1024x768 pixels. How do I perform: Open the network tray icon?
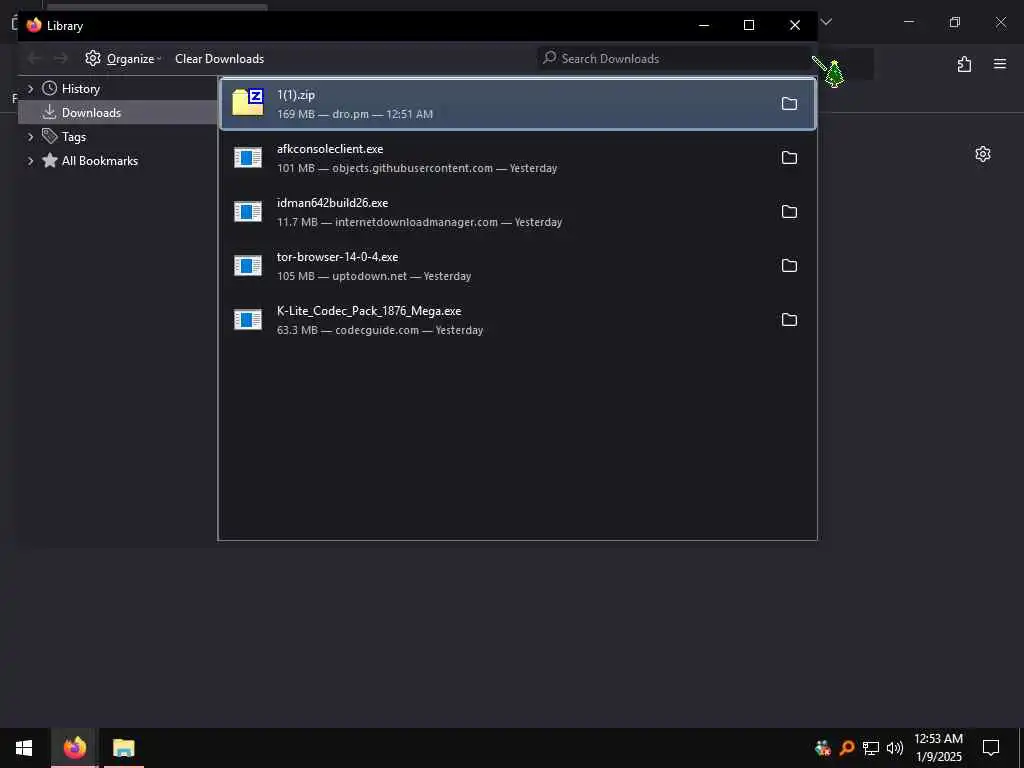click(x=871, y=748)
